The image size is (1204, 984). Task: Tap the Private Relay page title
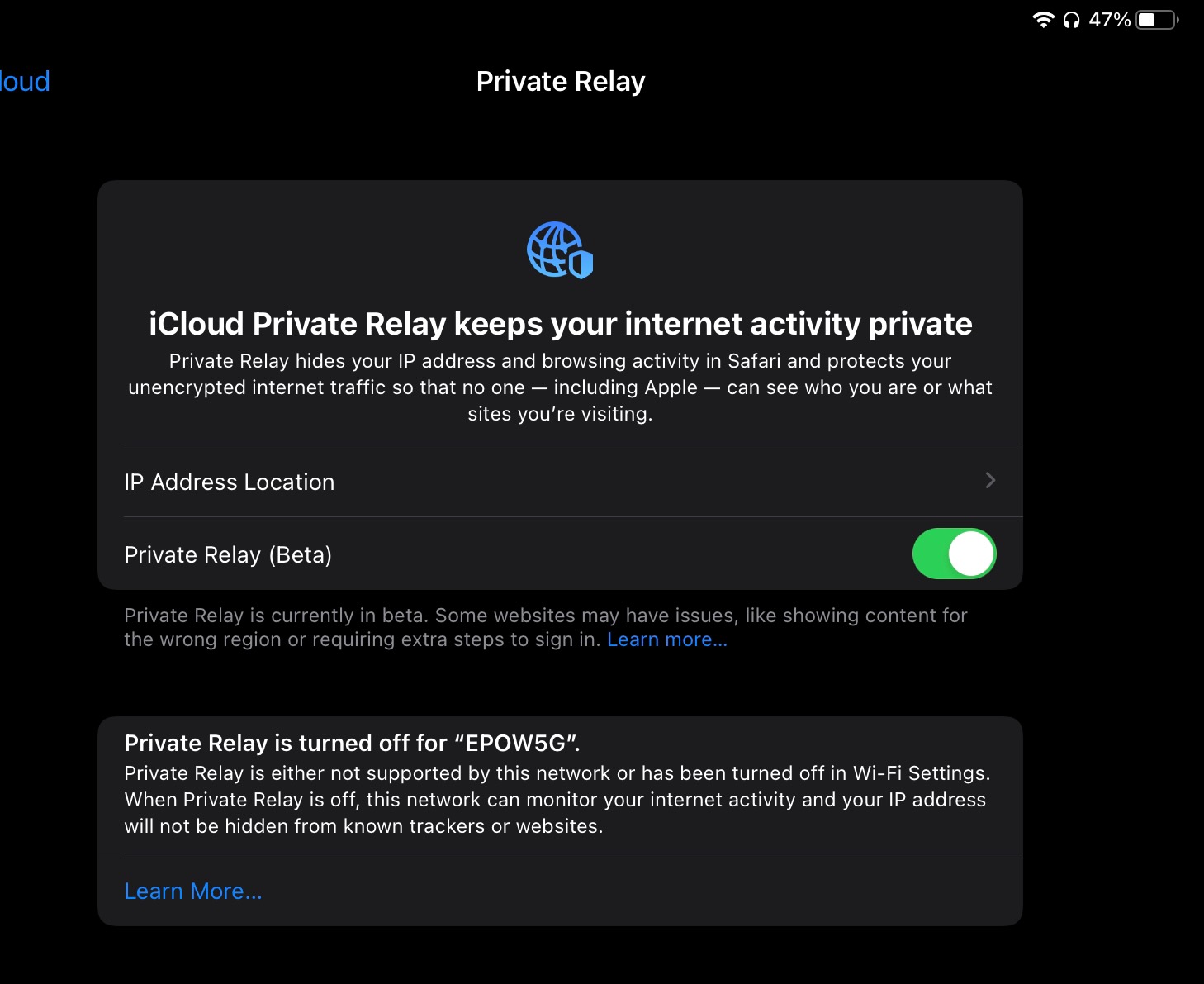561,81
